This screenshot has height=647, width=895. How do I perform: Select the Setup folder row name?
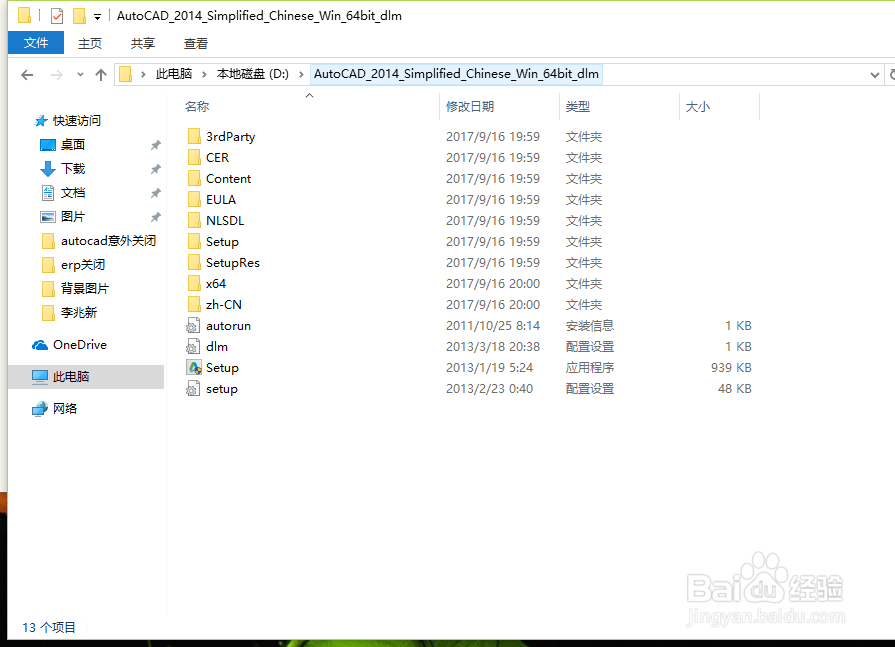pos(222,242)
